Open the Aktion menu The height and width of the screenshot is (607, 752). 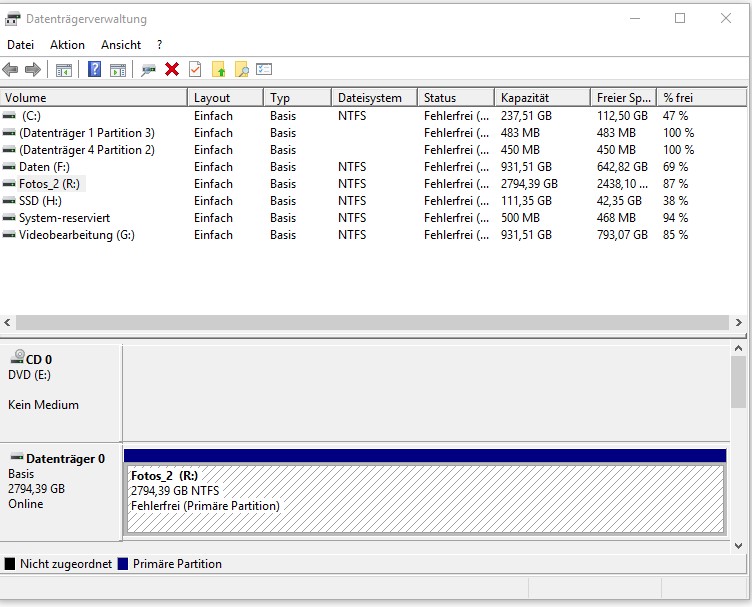[x=67, y=45]
